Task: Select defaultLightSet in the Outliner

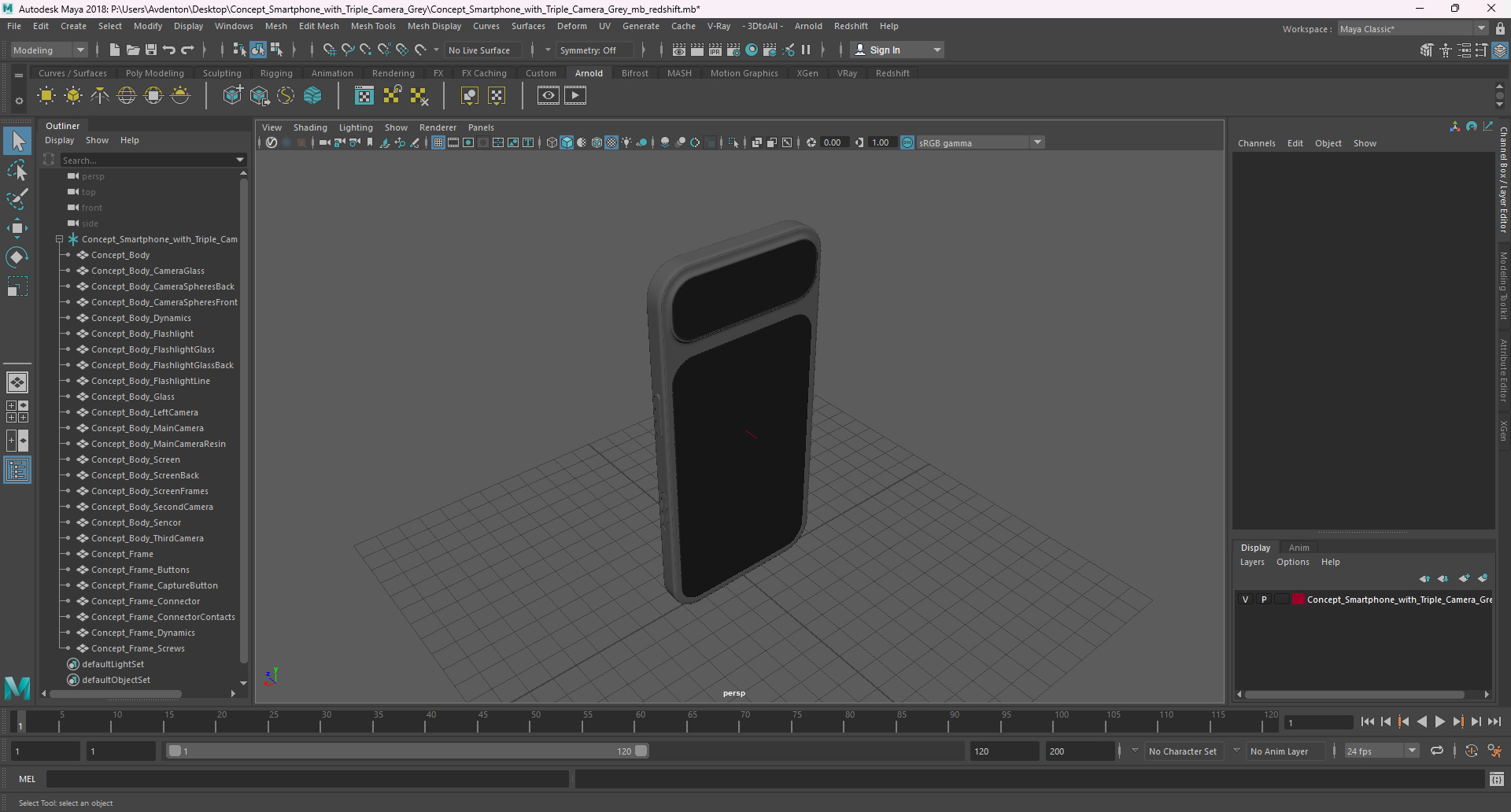Action: coord(113,664)
